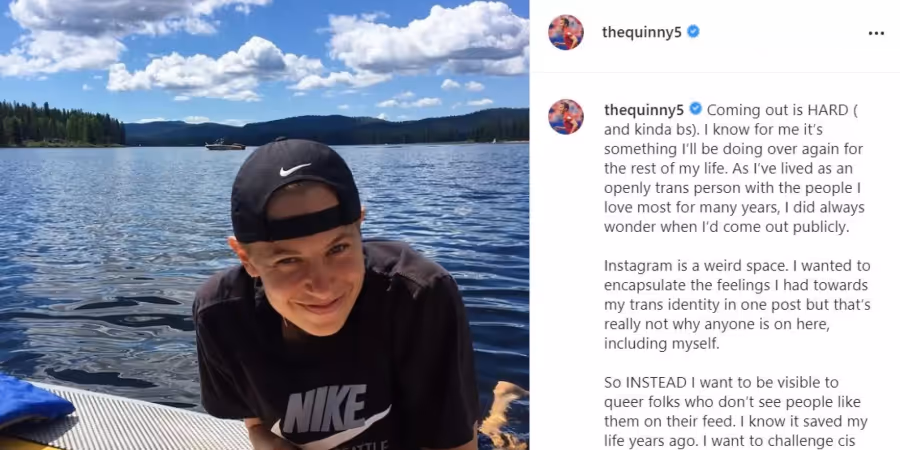Click the NIKE logo on the shirt
Viewport: 900px width, 450px height.
(x=325, y=409)
